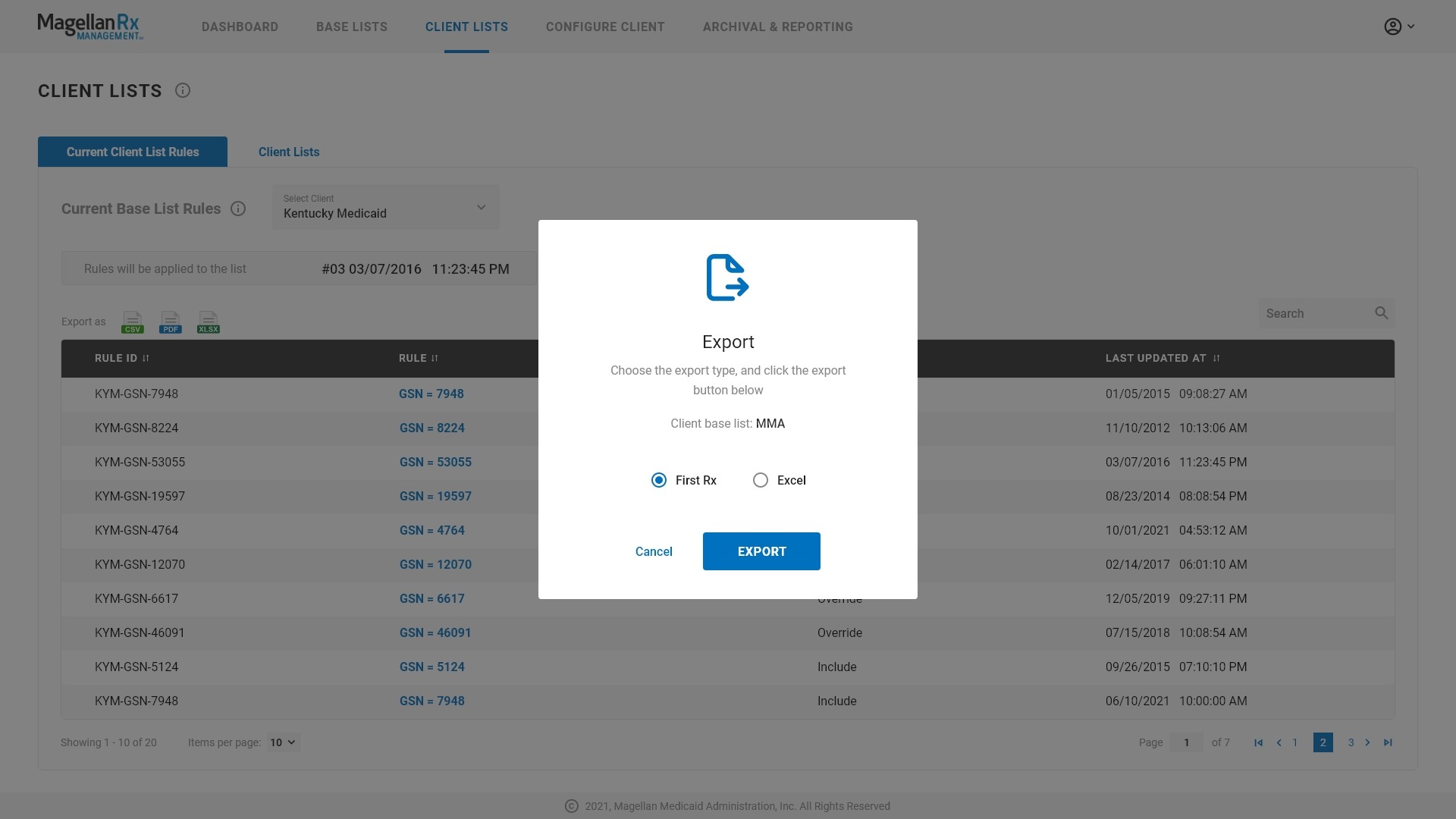The image size is (1456, 819).
Task: Go to last page arrow icon
Action: [x=1388, y=743]
